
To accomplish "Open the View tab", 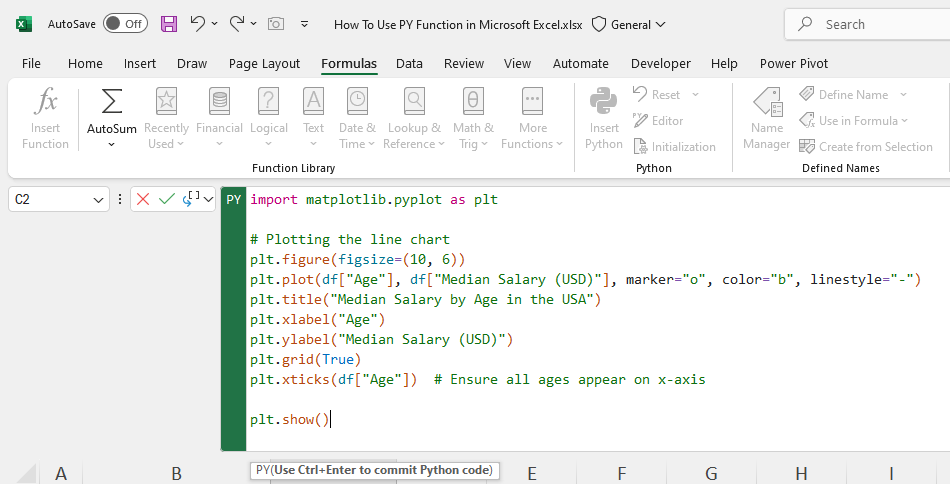I will point(517,64).
